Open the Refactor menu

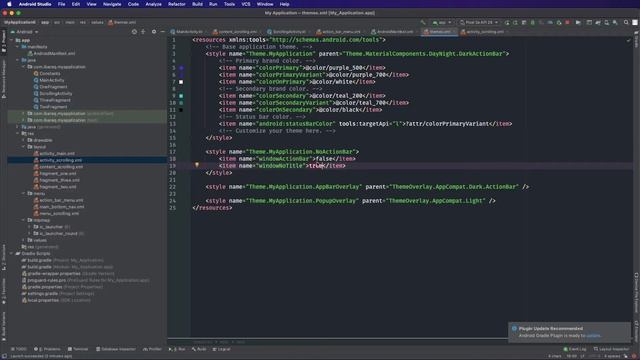(x=177, y=4)
